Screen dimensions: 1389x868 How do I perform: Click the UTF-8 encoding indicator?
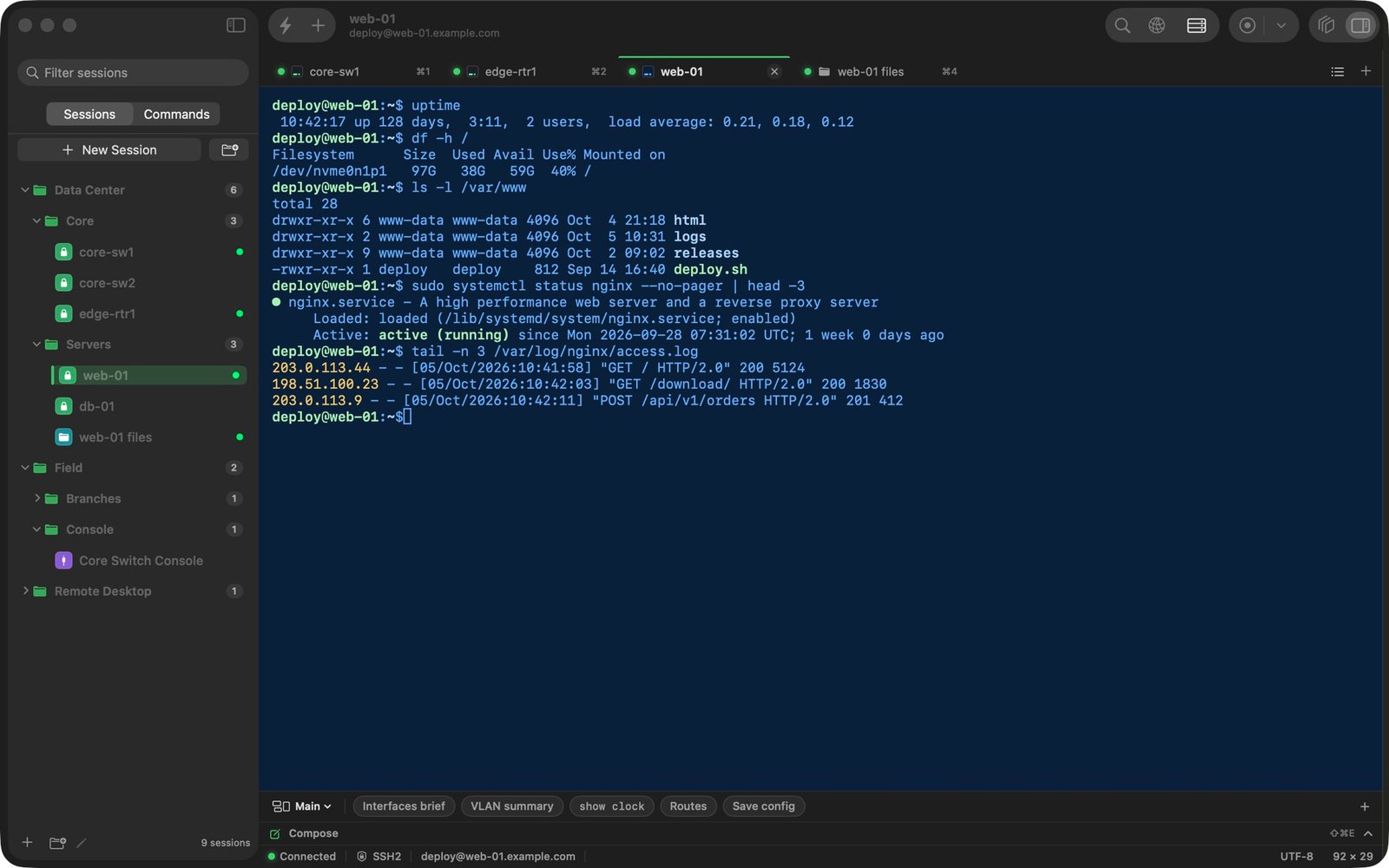pyautogui.click(x=1297, y=857)
